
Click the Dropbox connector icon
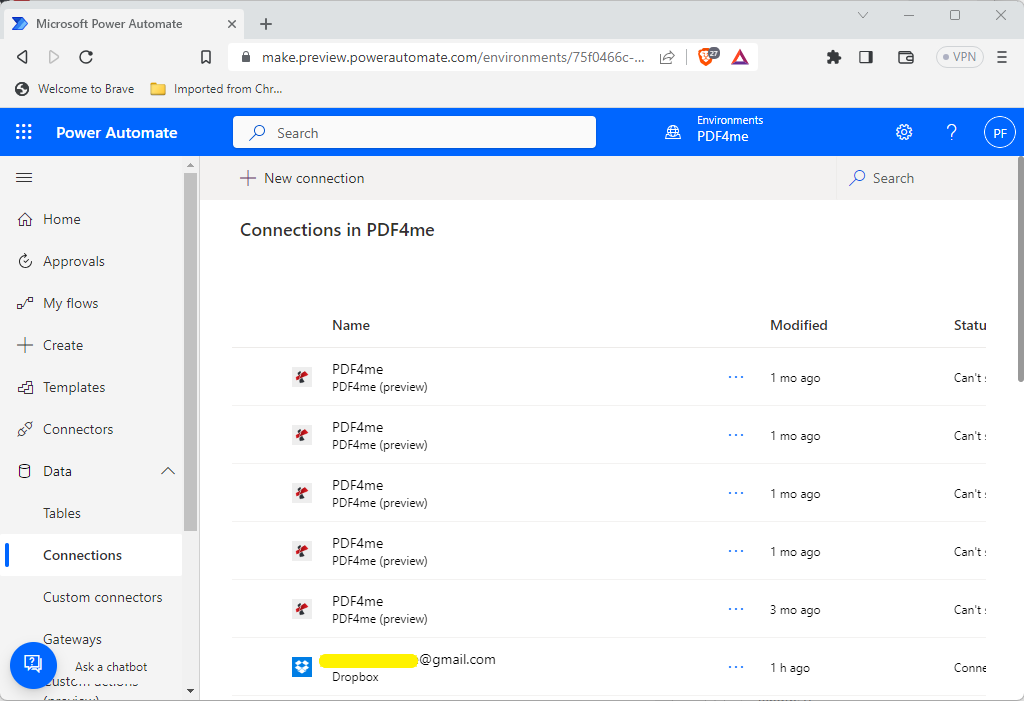(x=302, y=666)
